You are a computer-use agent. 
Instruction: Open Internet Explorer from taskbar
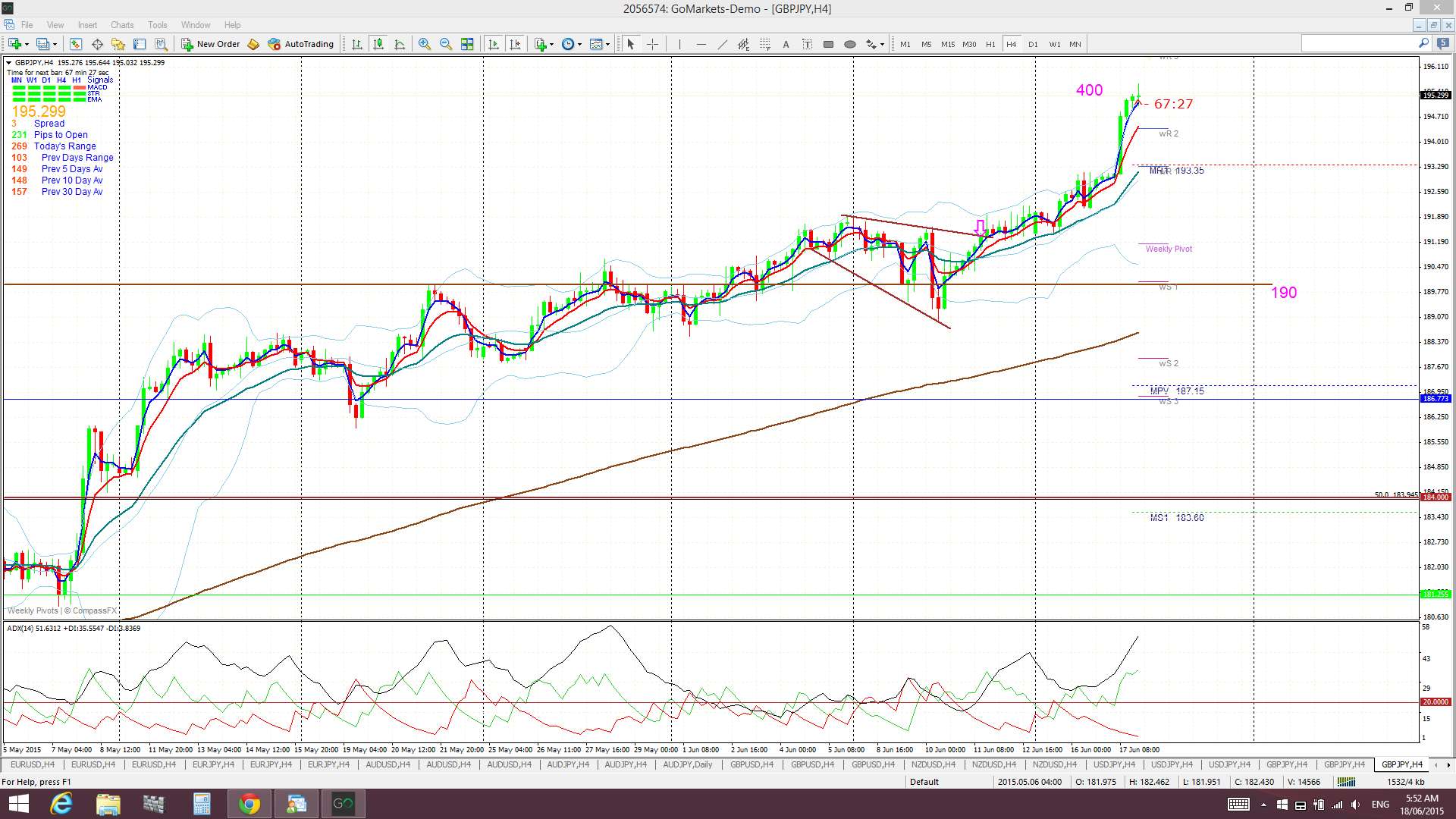tap(61, 804)
